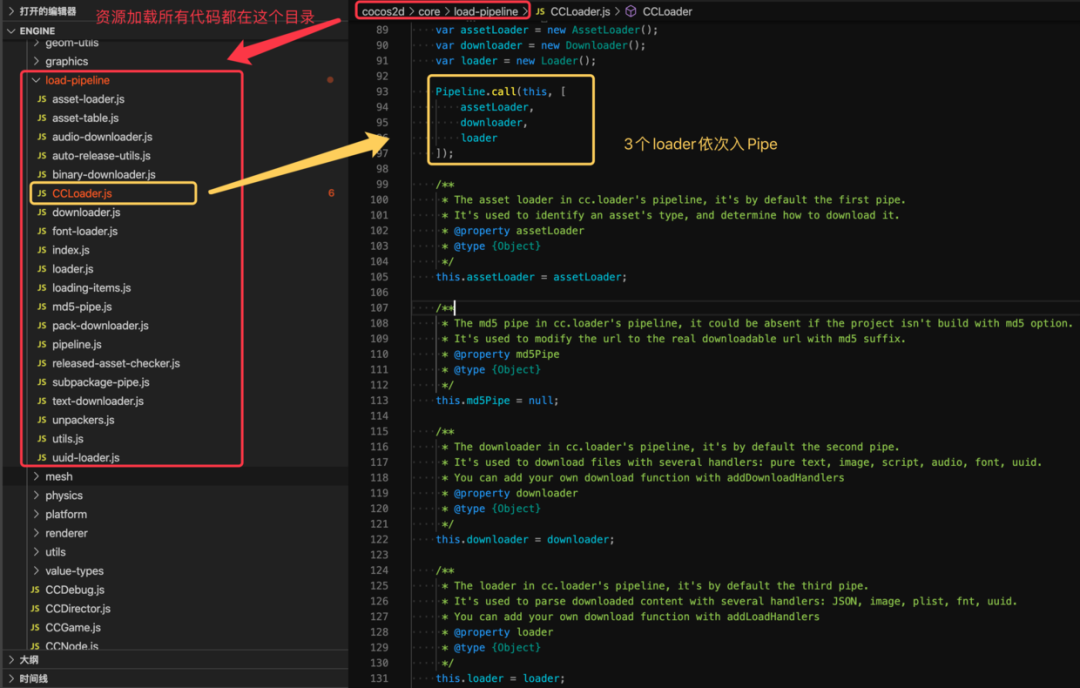This screenshot has height=688, width=1080.
Task: Expand the utils folder below renderer
Action: pyautogui.click(x=36, y=552)
